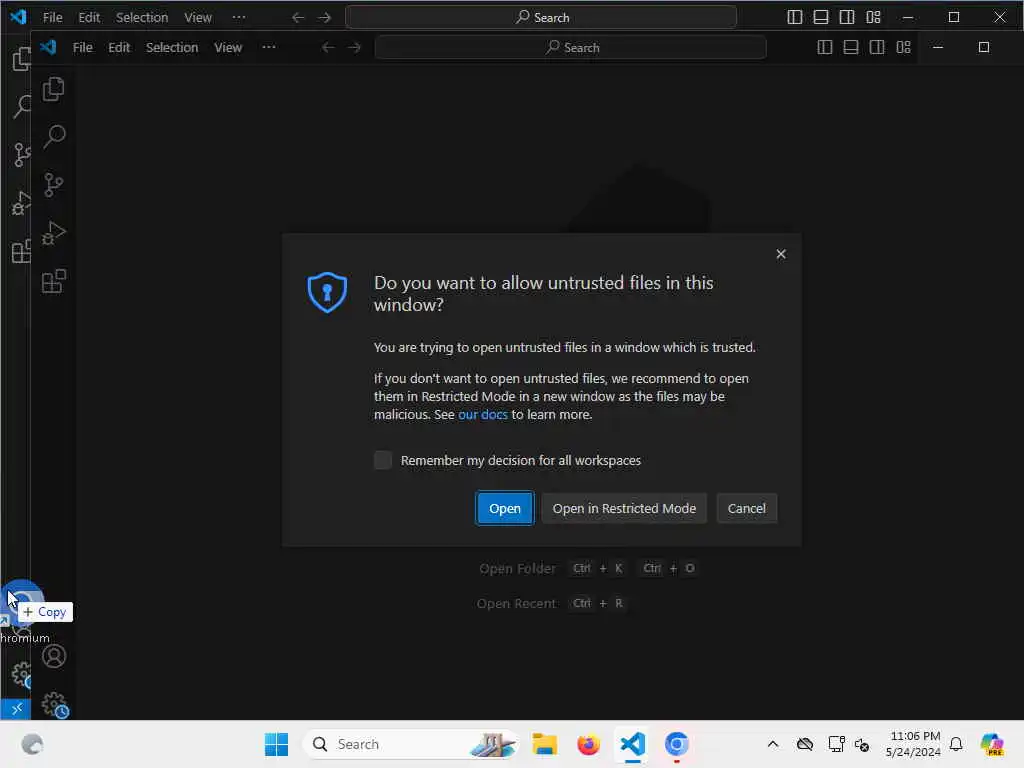Choose Open in Restricted Mode
Viewport: 1024px width, 768px height.
pyautogui.click(x=624, y=508)
